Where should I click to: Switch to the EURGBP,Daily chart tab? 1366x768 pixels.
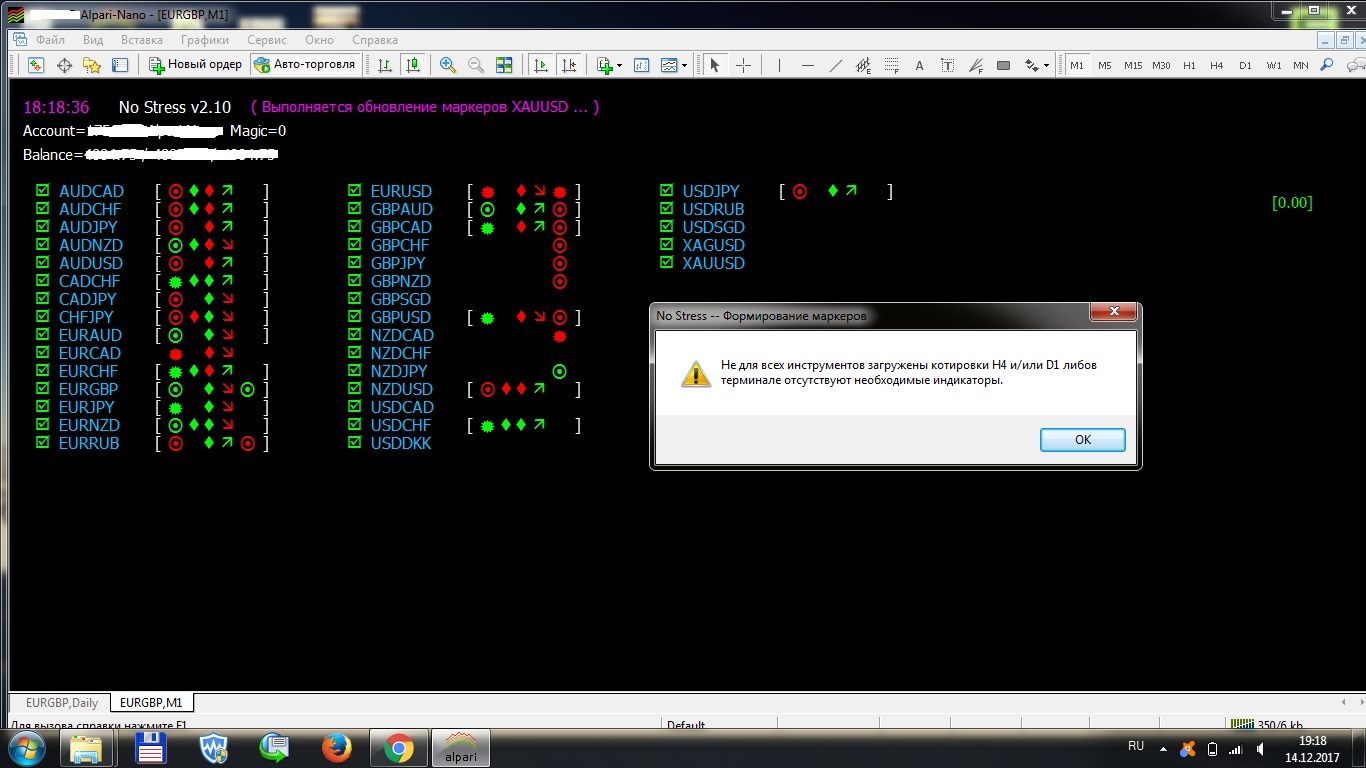[62, 703]
